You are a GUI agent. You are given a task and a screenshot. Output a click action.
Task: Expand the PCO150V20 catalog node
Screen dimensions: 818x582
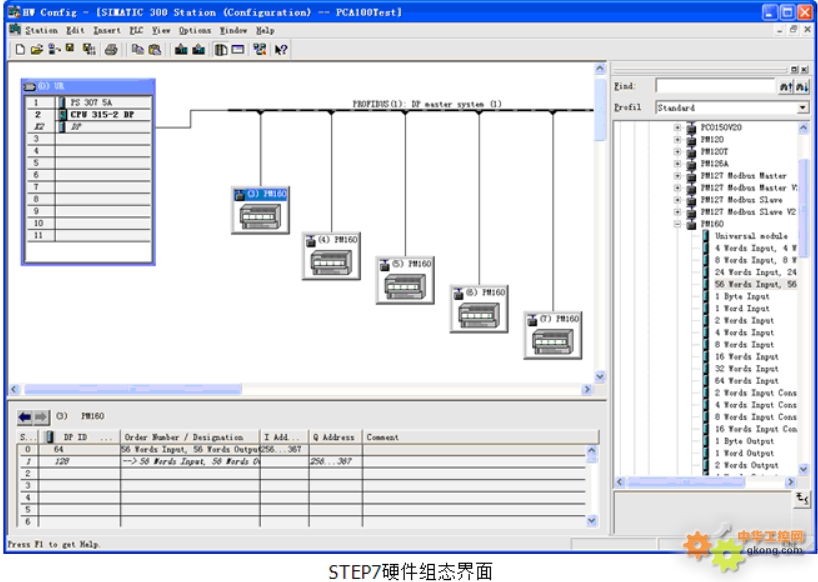tap(677, 127)
